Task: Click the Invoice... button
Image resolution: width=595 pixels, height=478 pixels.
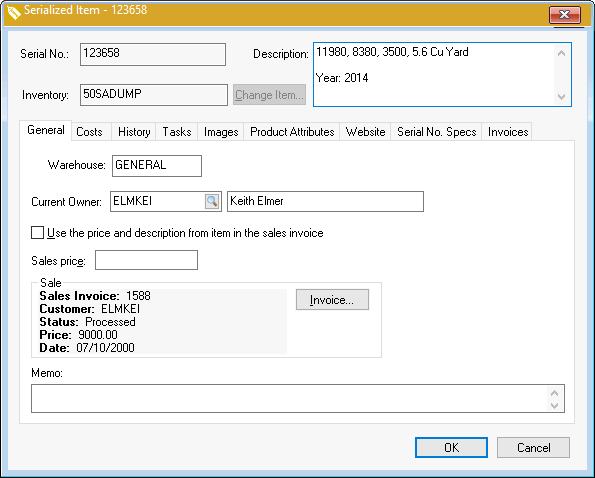Action: [332, 300]
